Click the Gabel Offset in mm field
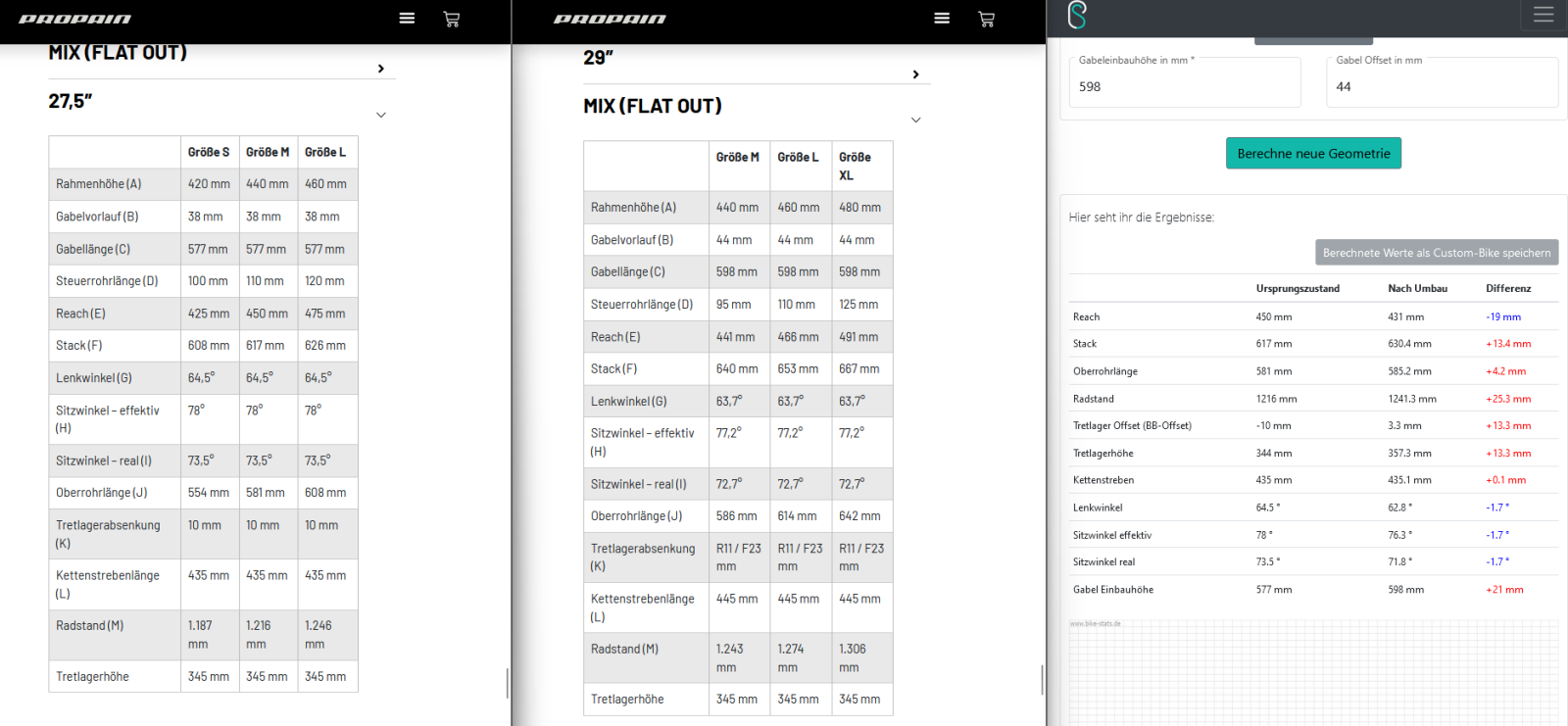Viewport: 1568px width, 726px height. 1445,86
